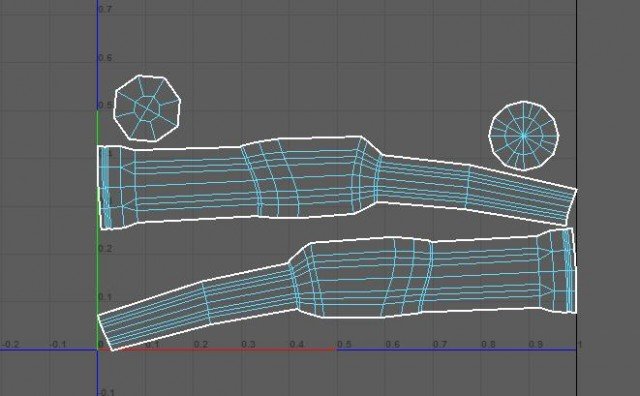Screen dimensions: 640x396
Task: Click the 0.8 label on horizontal axis
Action: pos(488,345)
